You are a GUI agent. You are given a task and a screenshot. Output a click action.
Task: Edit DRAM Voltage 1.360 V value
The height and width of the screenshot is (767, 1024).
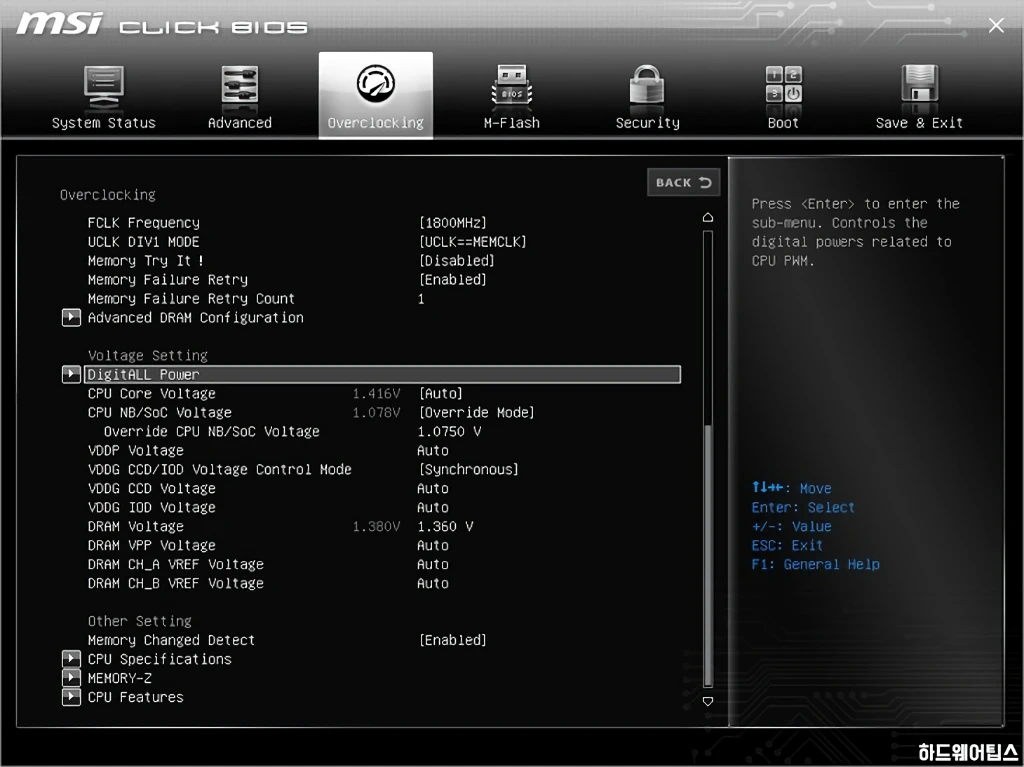(x=445, y=526)
